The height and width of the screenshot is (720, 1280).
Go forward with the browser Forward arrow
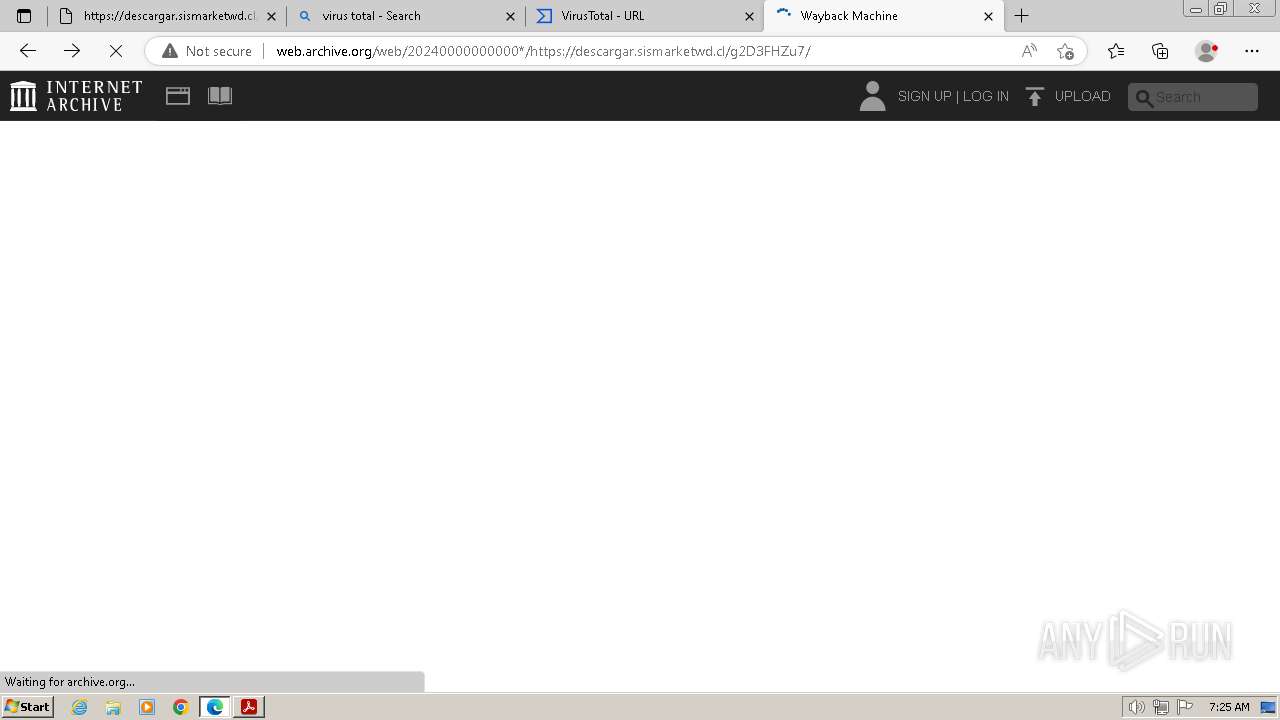[x=72, y=51]
